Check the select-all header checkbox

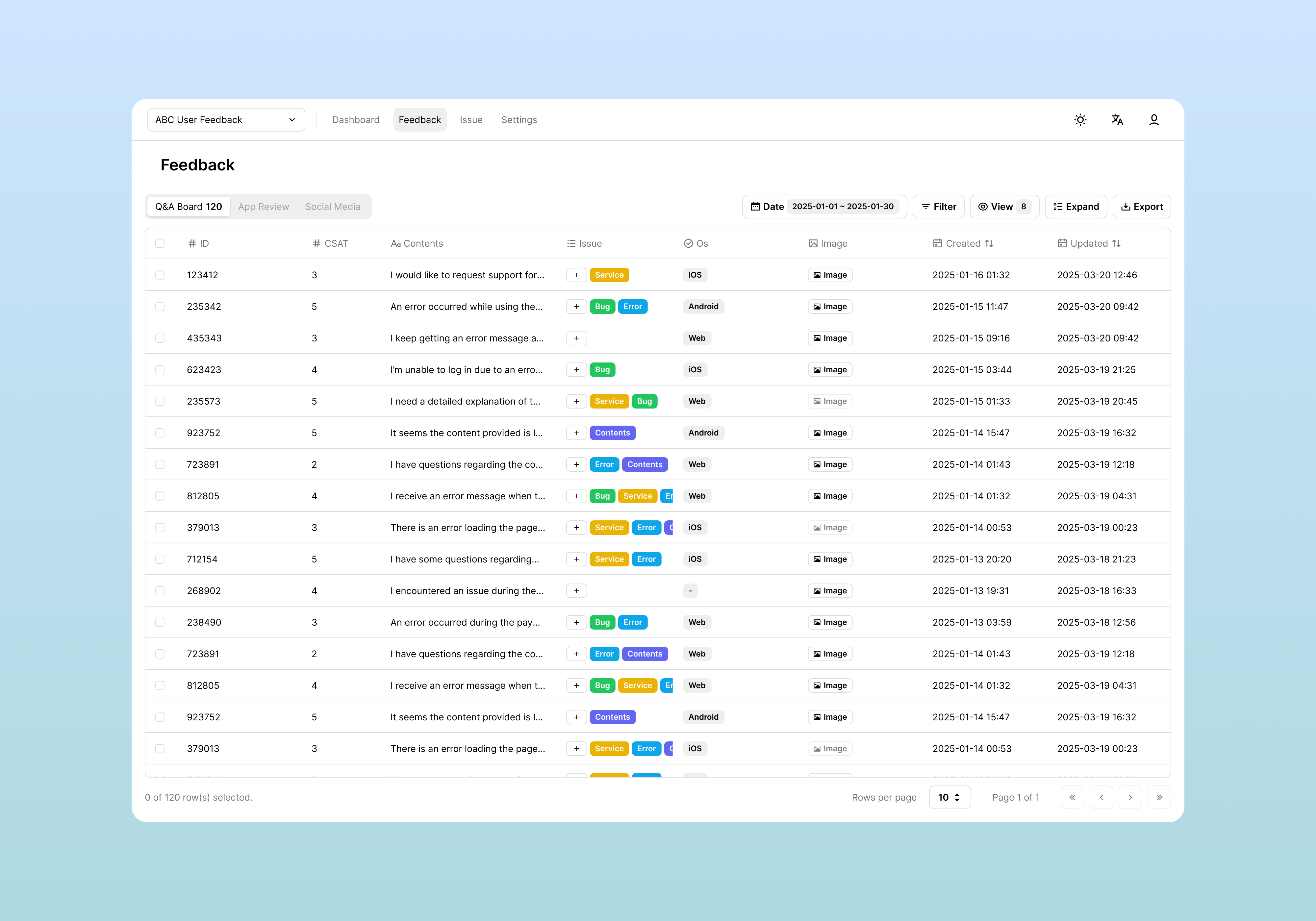point(160,244)
